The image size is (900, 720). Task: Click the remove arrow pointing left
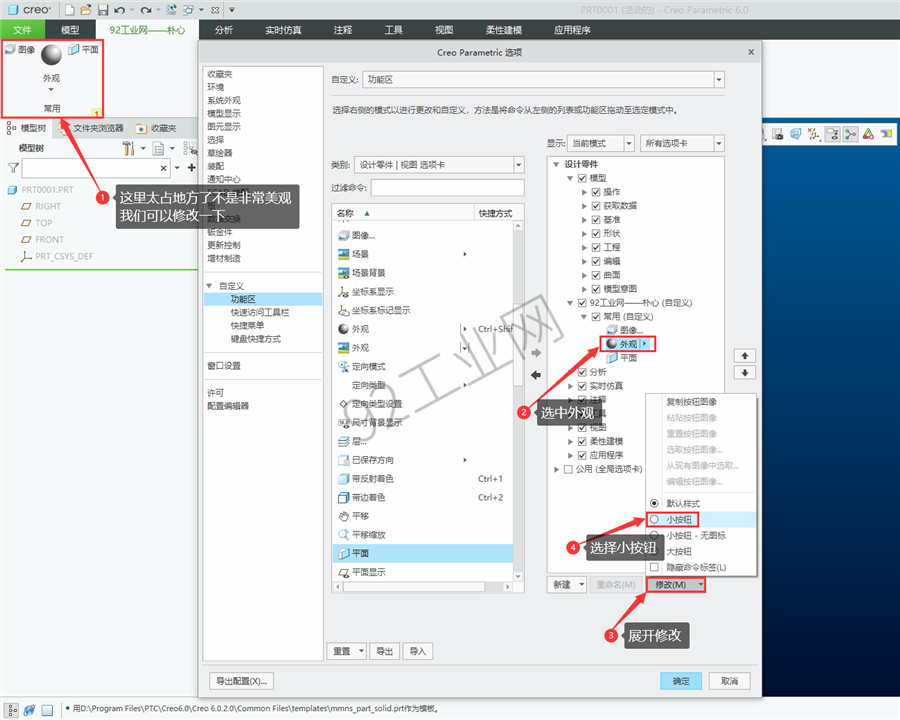point(536,375)
